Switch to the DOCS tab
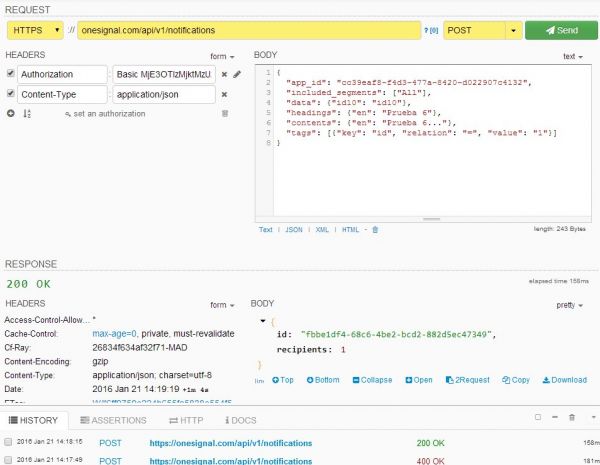Viewport: 600px width, 465px height. (241, 420)
